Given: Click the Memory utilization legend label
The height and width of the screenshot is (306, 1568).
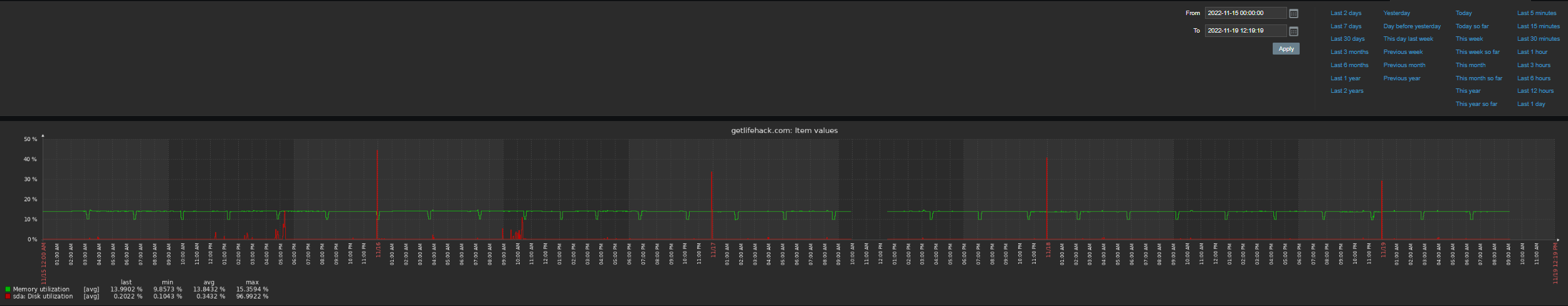Looking at the screenshot, I should click(41, 289).
